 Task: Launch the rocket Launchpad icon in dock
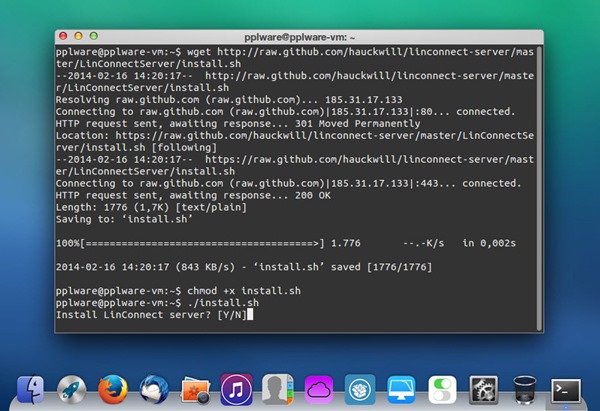[72, 390]
